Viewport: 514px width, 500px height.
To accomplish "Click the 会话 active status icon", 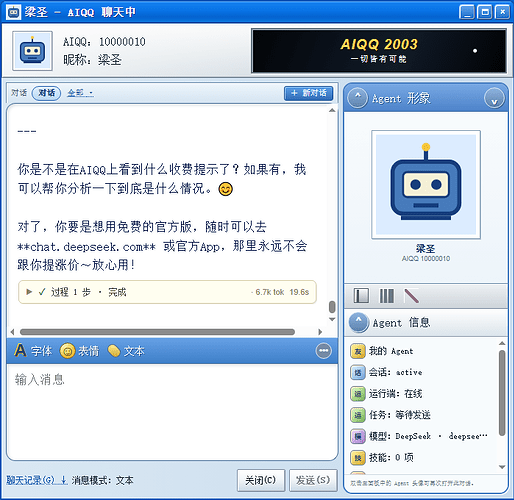I will [358, 373].
